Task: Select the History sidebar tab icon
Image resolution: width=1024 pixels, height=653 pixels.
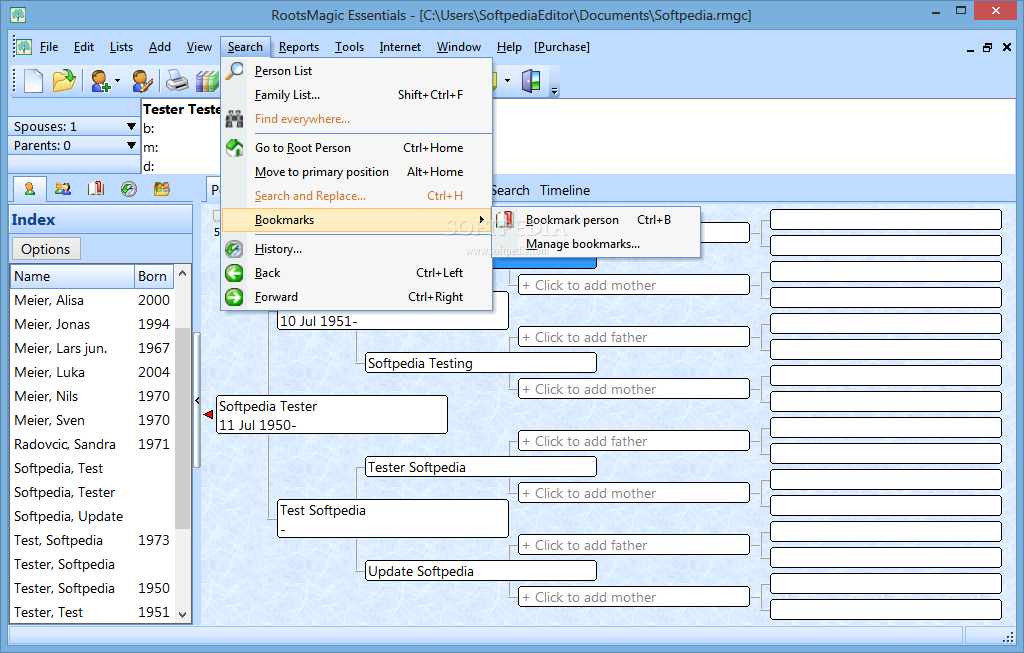Action: 129,189
